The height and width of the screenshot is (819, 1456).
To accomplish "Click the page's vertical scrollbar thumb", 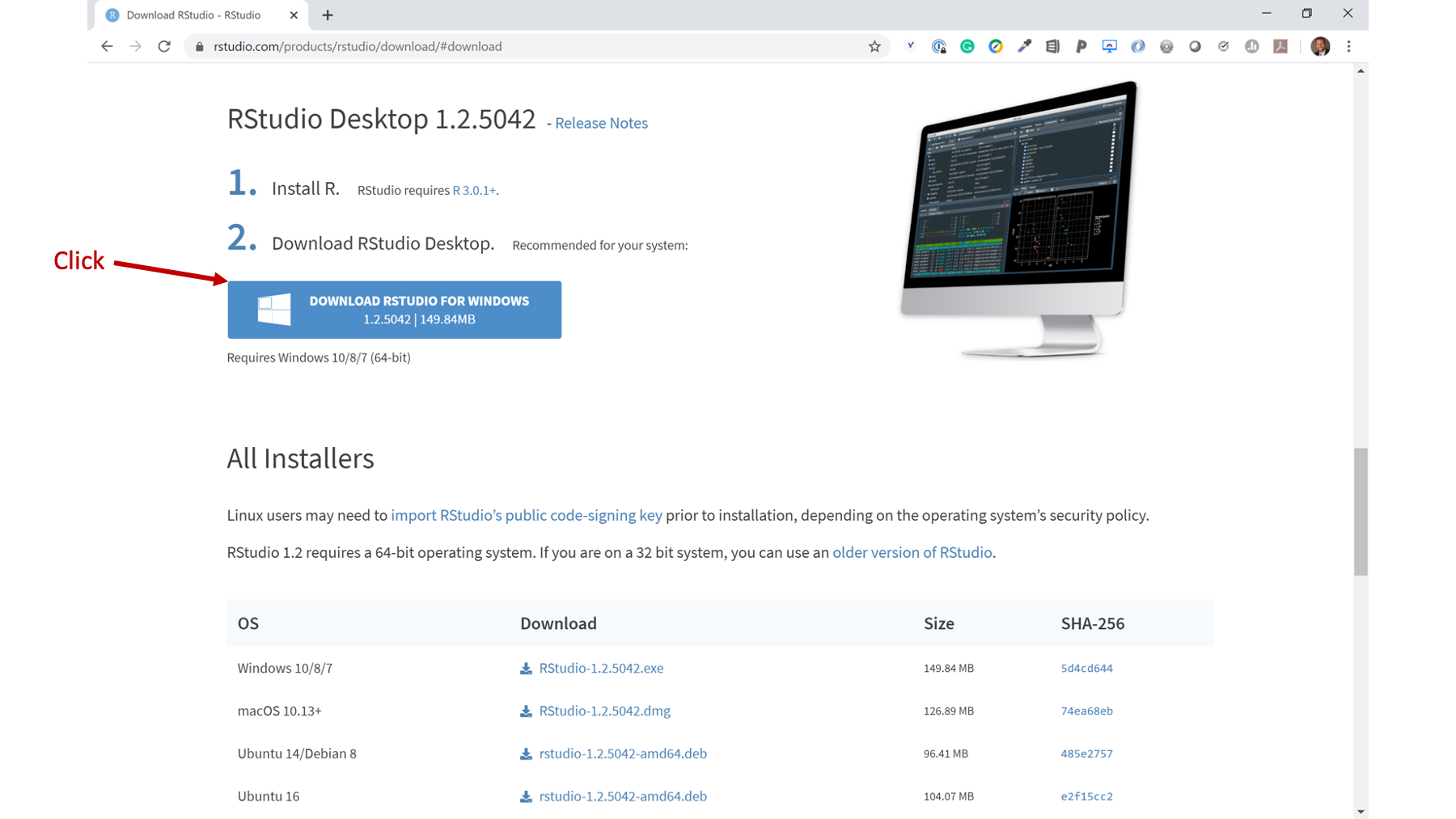I will click(1361, 512).
